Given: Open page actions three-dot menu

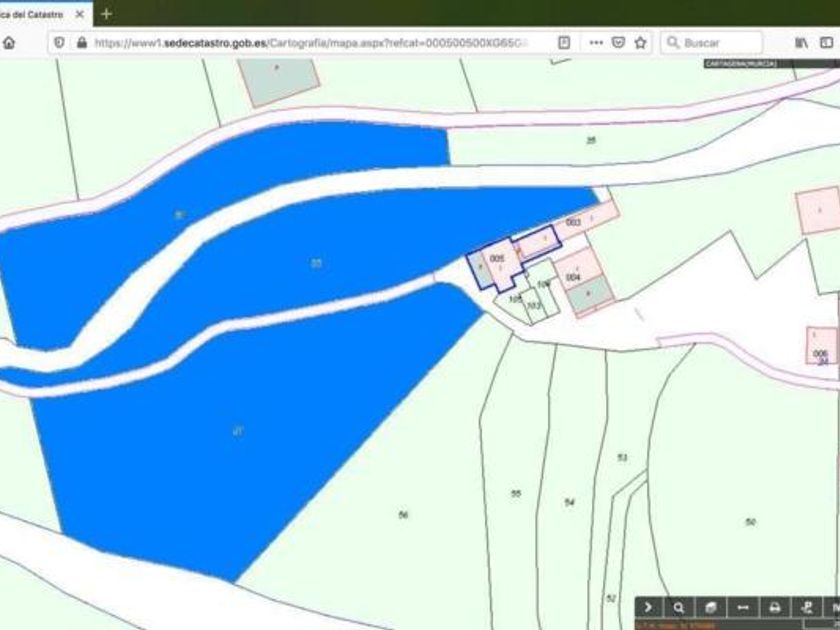Looking at the screenshot, I should pyautogui.click(x=596, y=43).
